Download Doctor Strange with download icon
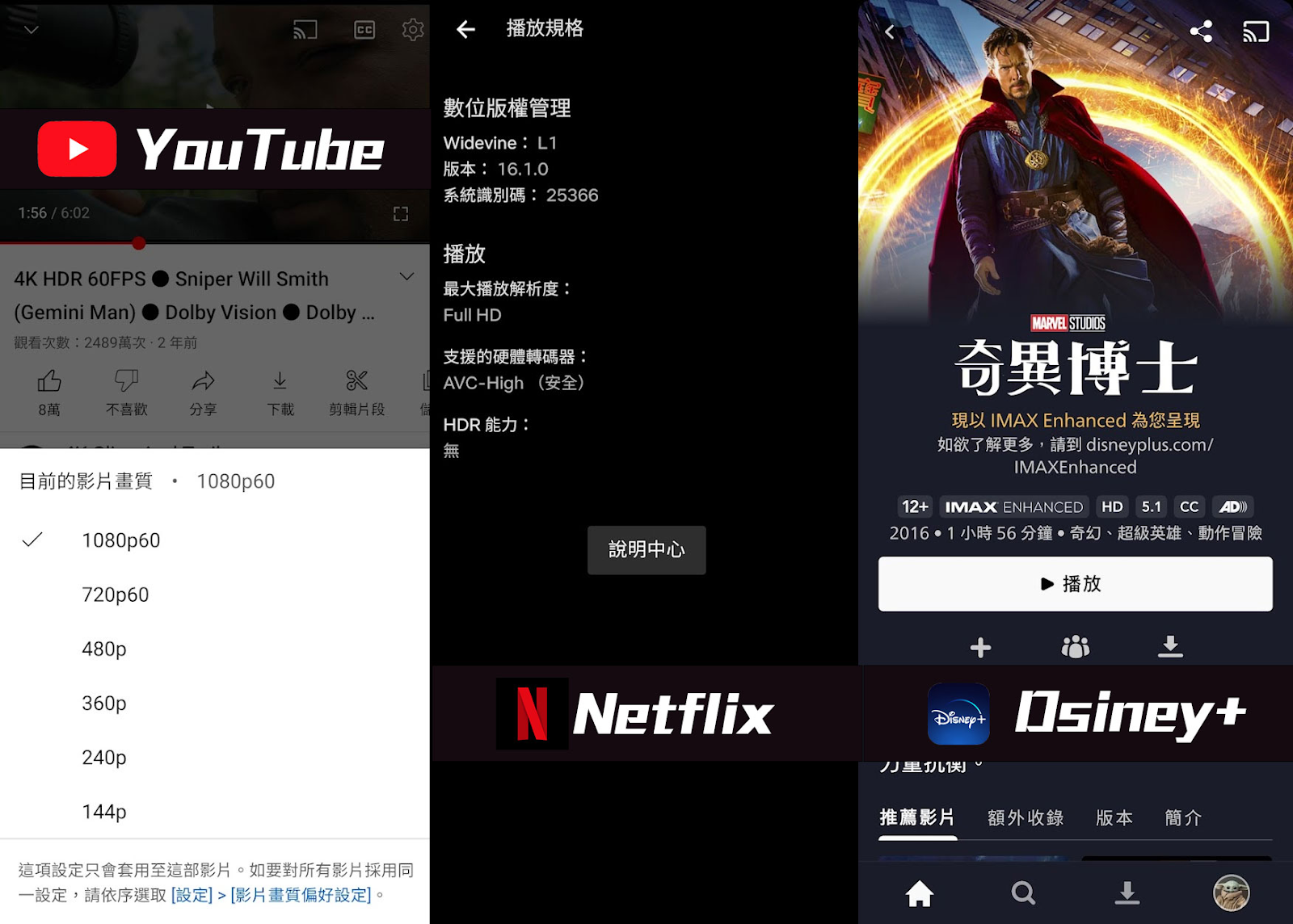 pyautogui.click(x=1170, y=646)
